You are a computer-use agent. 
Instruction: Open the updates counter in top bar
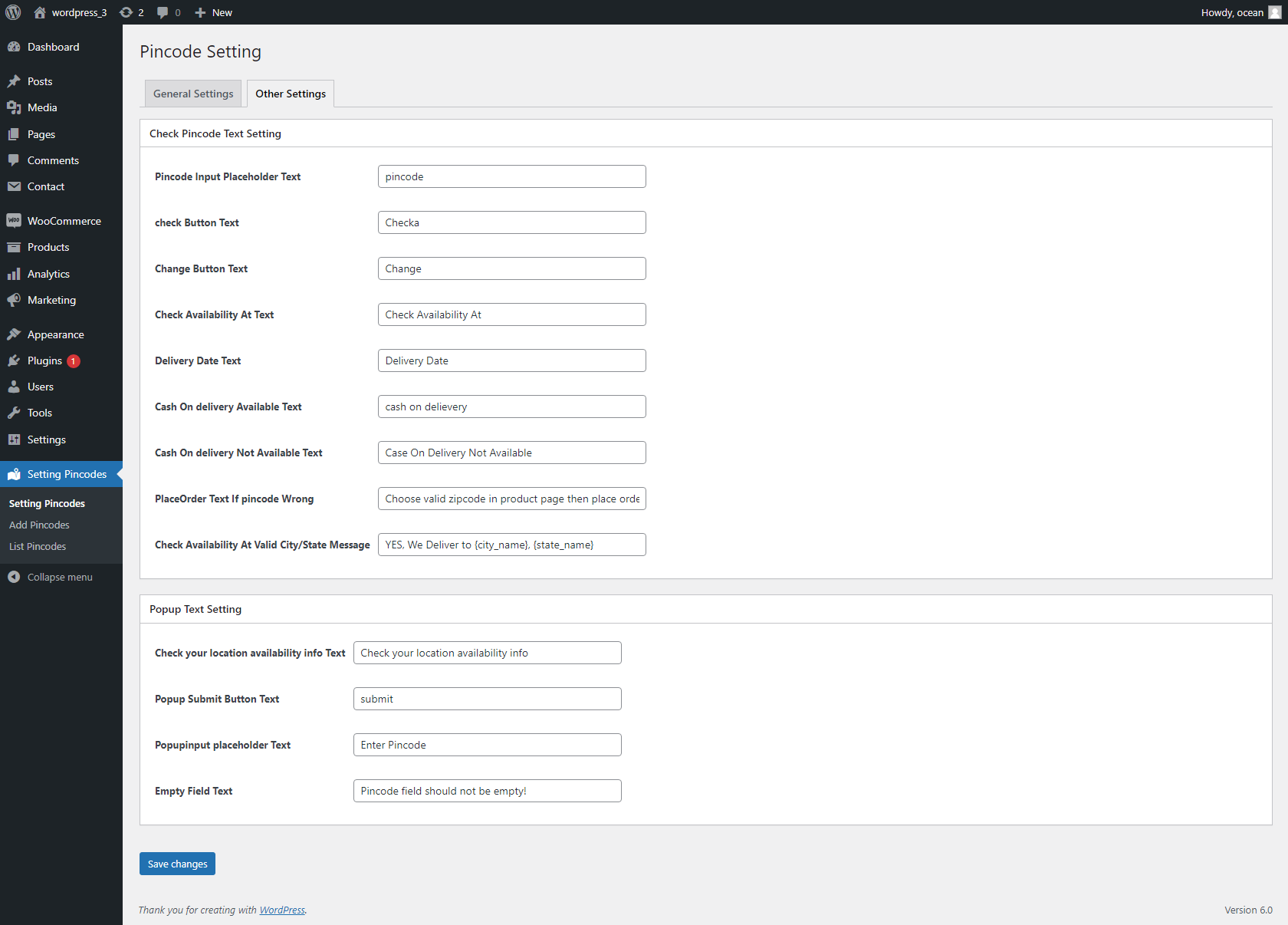tap(131, 12)
